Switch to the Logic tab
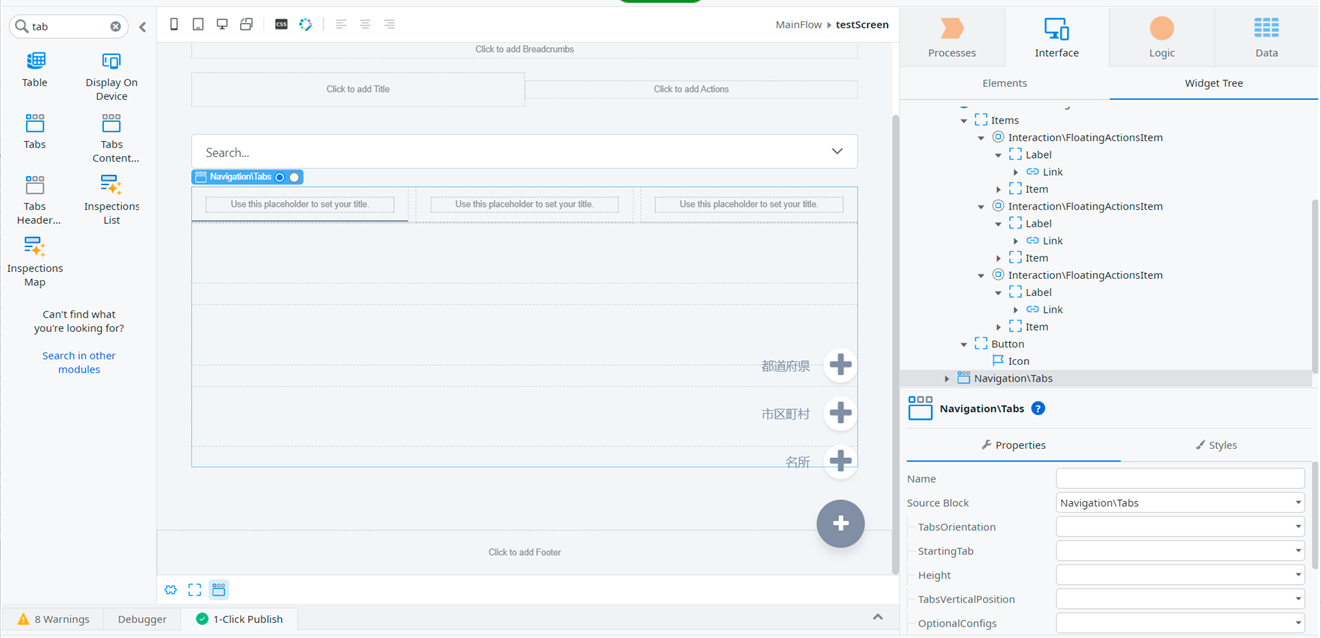1321x638 pixels. (x=1161, y=37)
